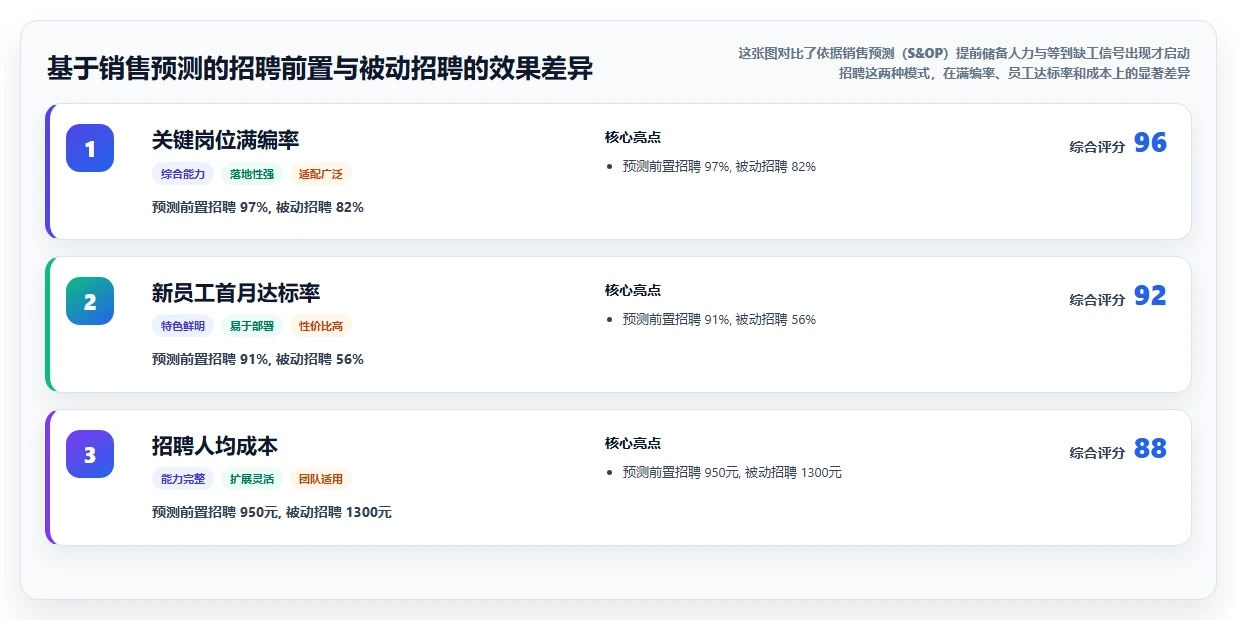Click 综合评分 label beside score 96
The height and width of the screenshot is (620, 1237).
[1097, 147]
